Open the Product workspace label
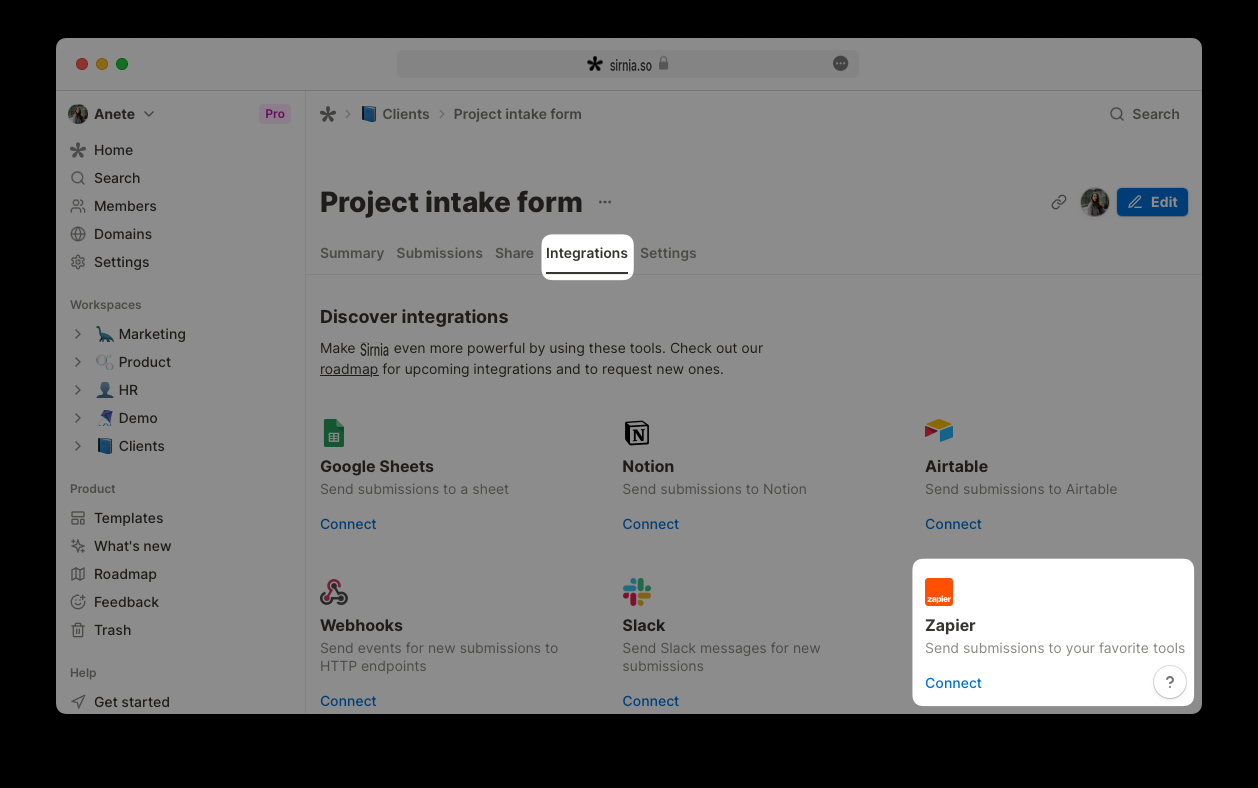Screen dimensions: 1258x788 click(145, 362)
